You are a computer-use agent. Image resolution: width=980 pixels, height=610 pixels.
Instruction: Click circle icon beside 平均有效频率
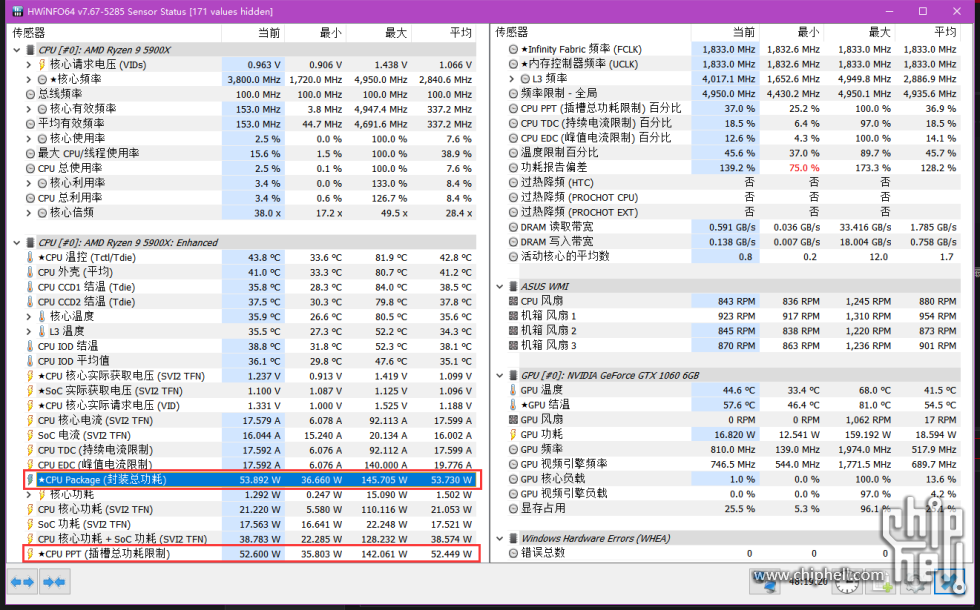(30, 124)
